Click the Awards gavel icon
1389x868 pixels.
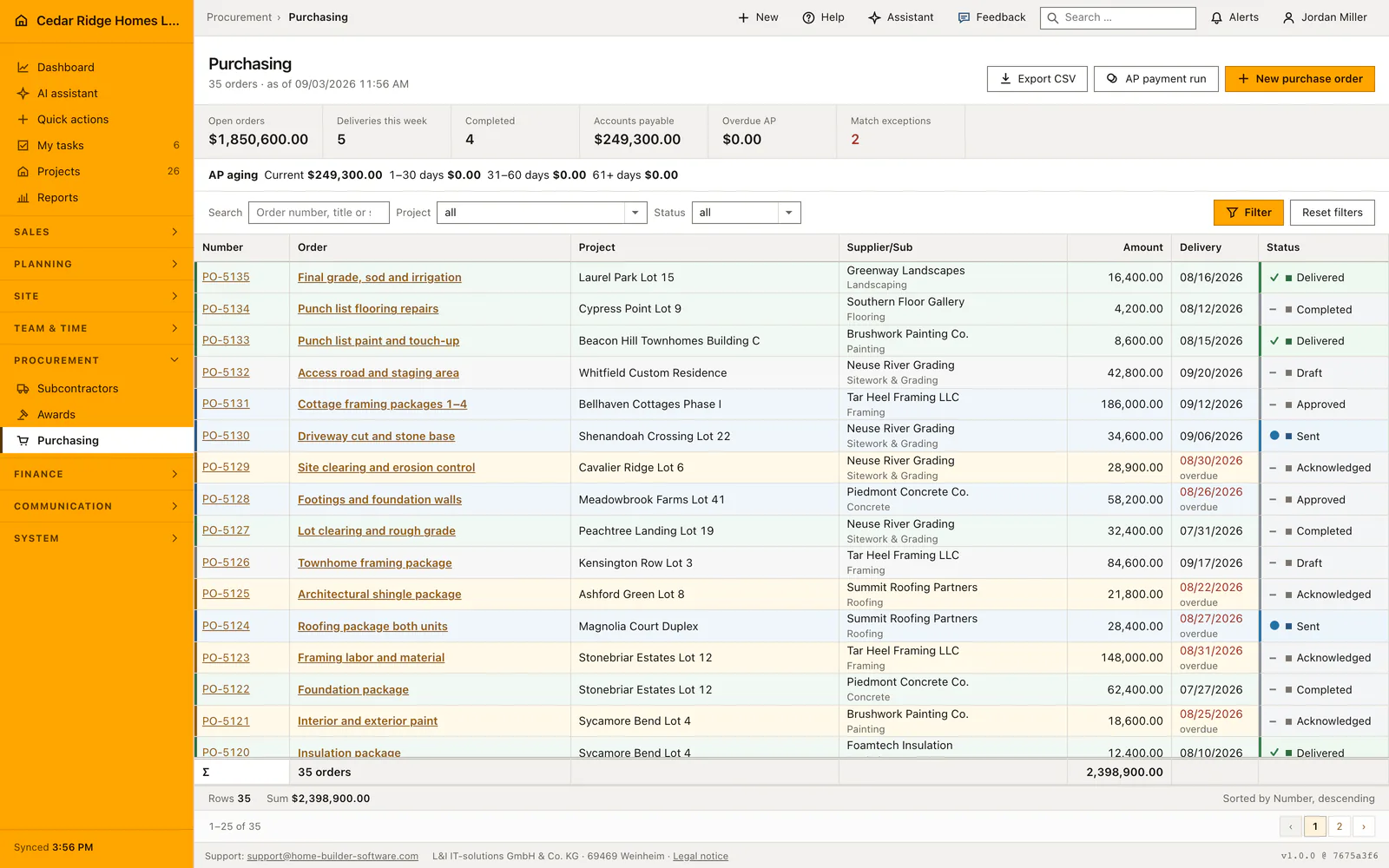click(x=23, y=415)
